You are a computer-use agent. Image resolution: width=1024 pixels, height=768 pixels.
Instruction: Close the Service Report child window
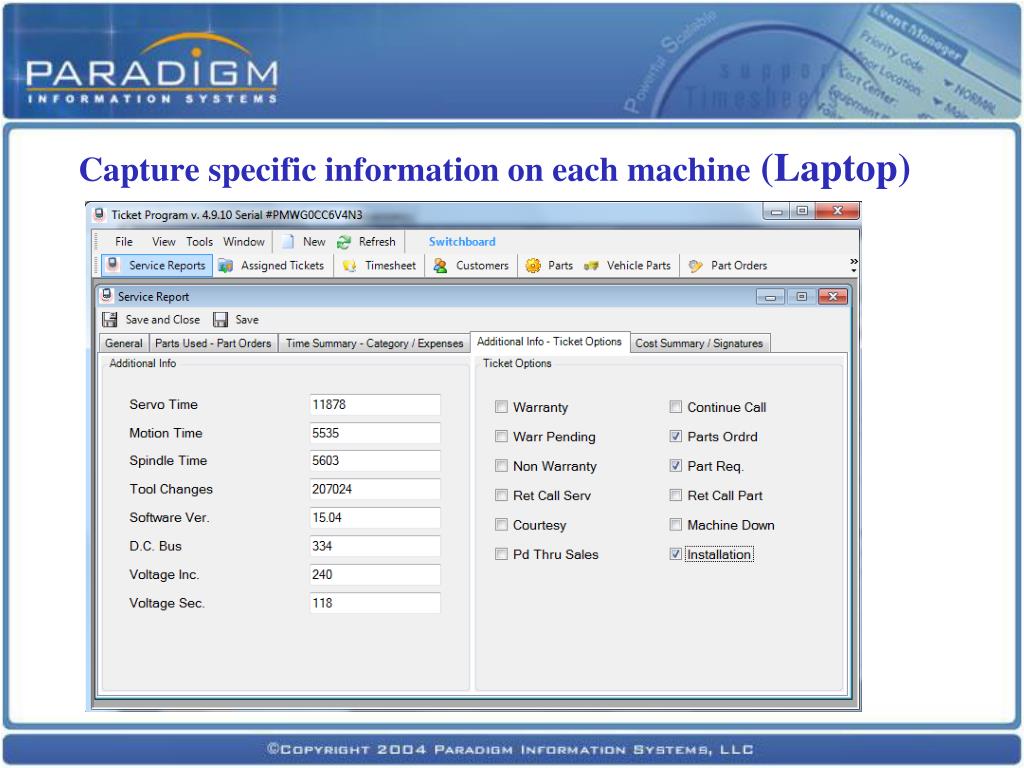click(833, 297)
